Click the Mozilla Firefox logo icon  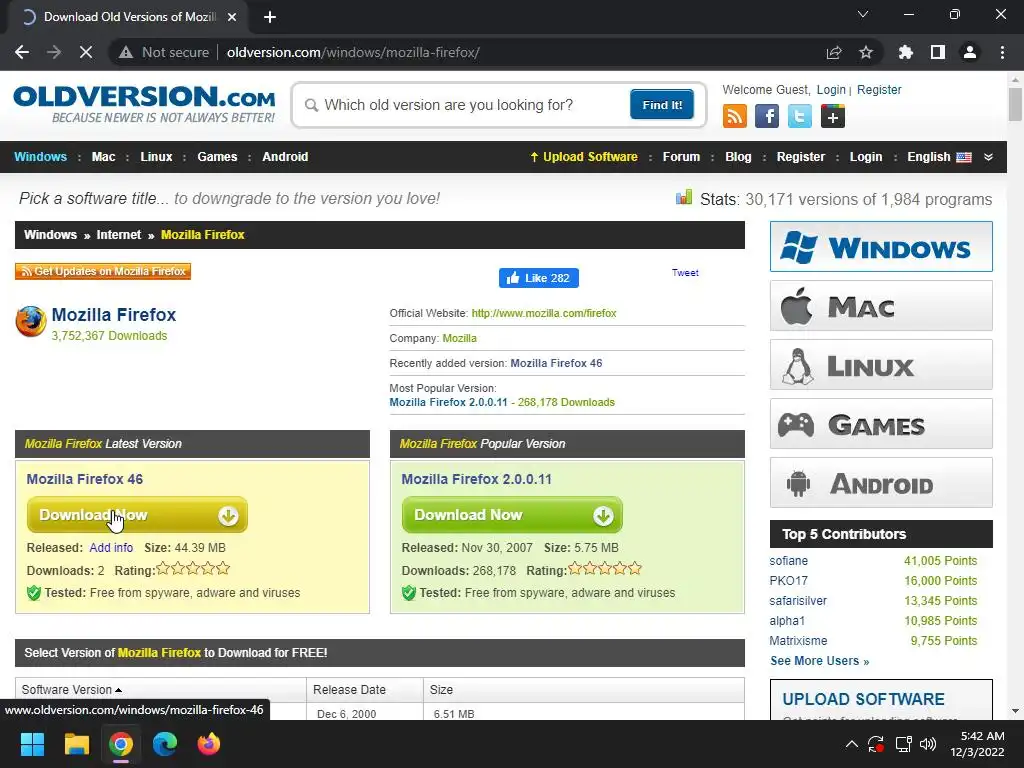(31, 321)
